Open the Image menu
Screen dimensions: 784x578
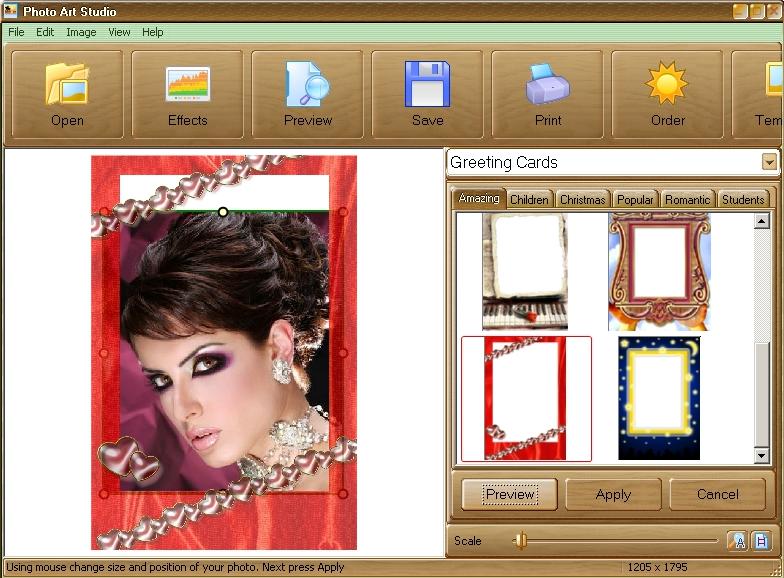pyautogui.click(x=81, y=32)
